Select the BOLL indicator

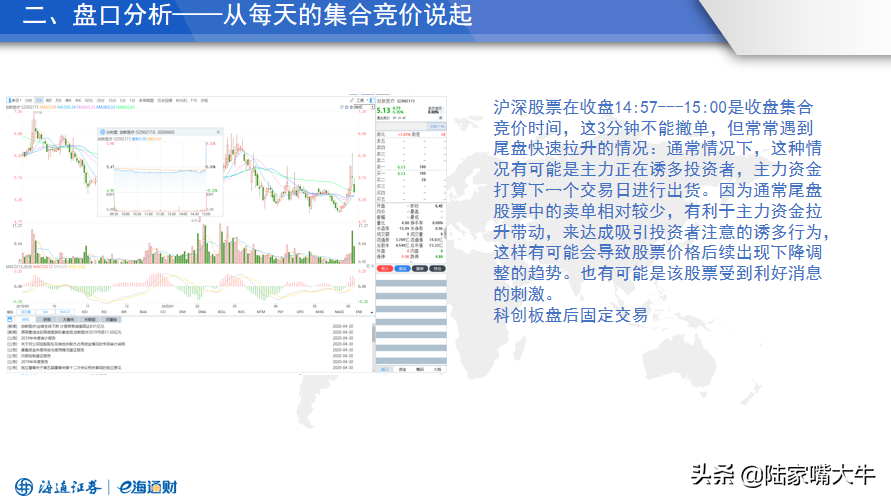222,312
